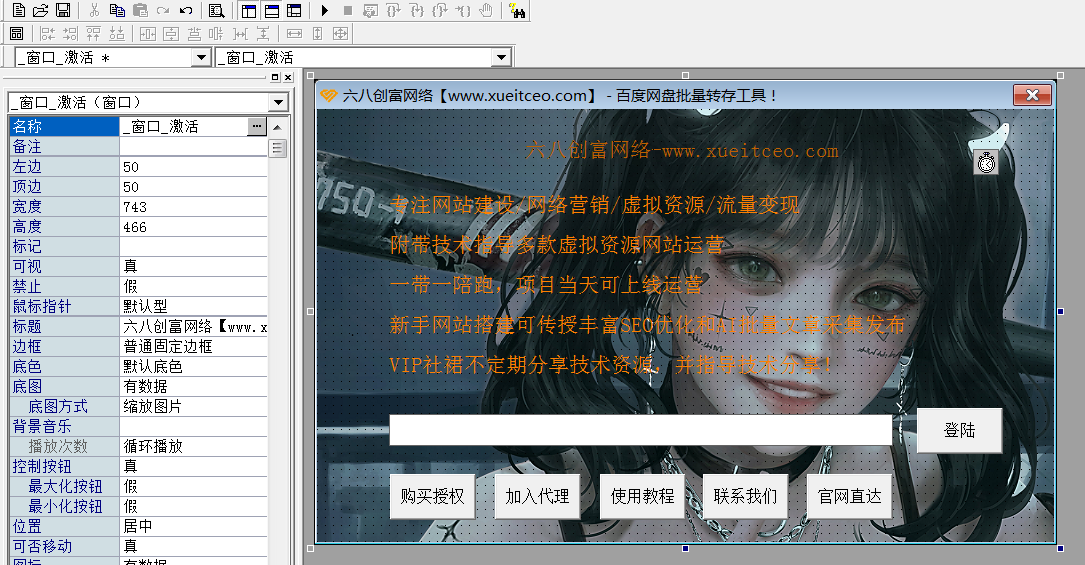This screenshot has width=1085, height=565.
Task: Open the '_窗口_激活 *' left combo dropdown
Action: (201, 57)
